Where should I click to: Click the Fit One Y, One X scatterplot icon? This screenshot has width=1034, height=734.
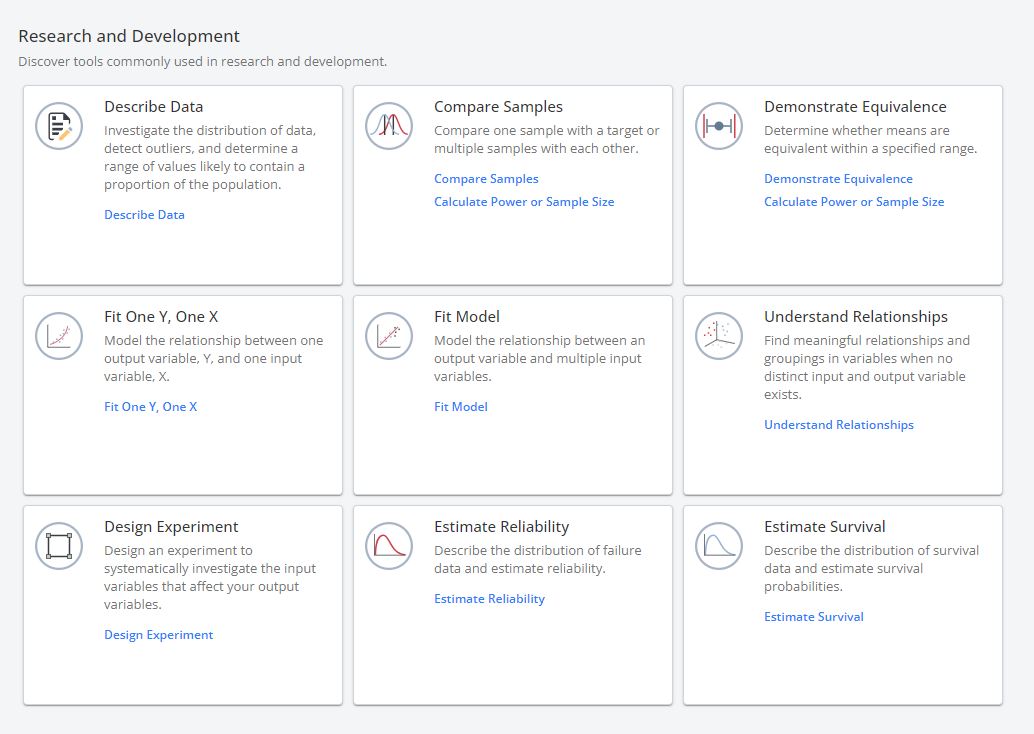59,336
